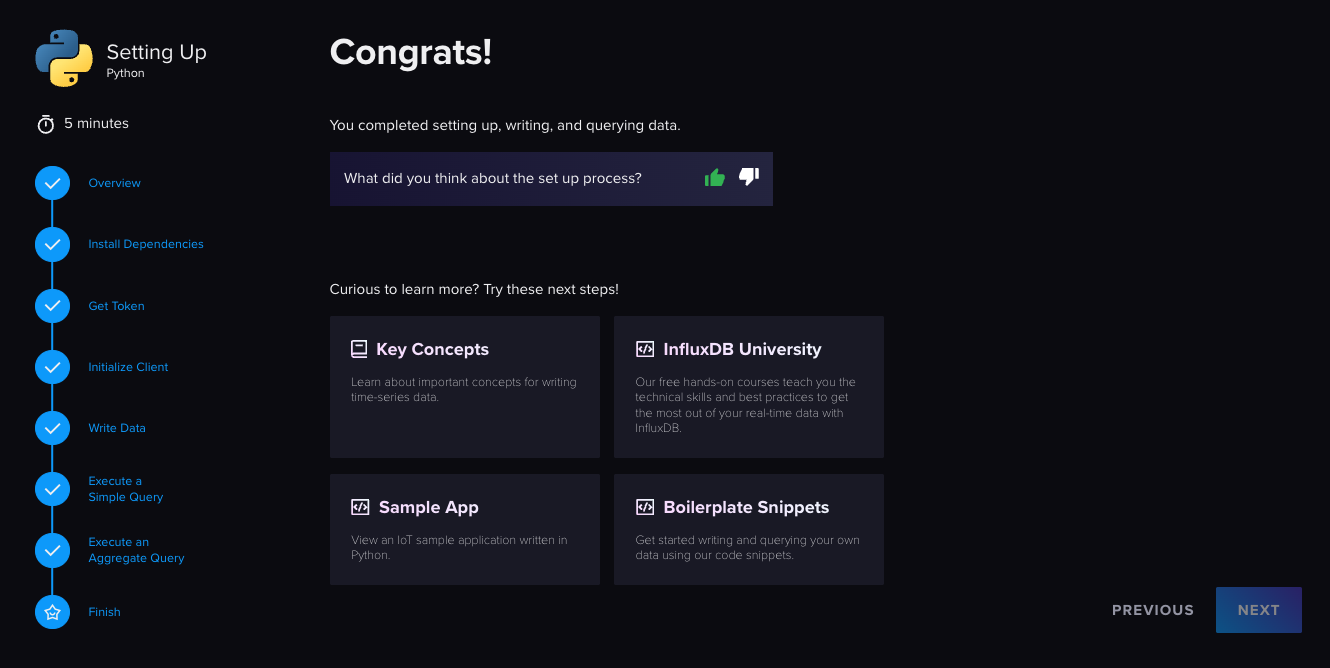Click the Initialize Client checkmark icon
Viewport: 1330px width, 668px height.
[52, 367]
